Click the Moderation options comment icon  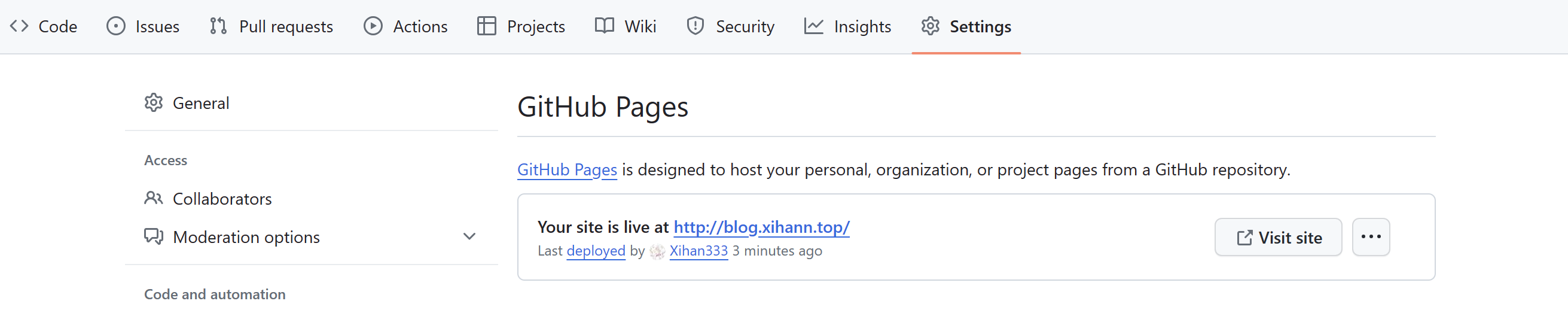click(153, 237)
